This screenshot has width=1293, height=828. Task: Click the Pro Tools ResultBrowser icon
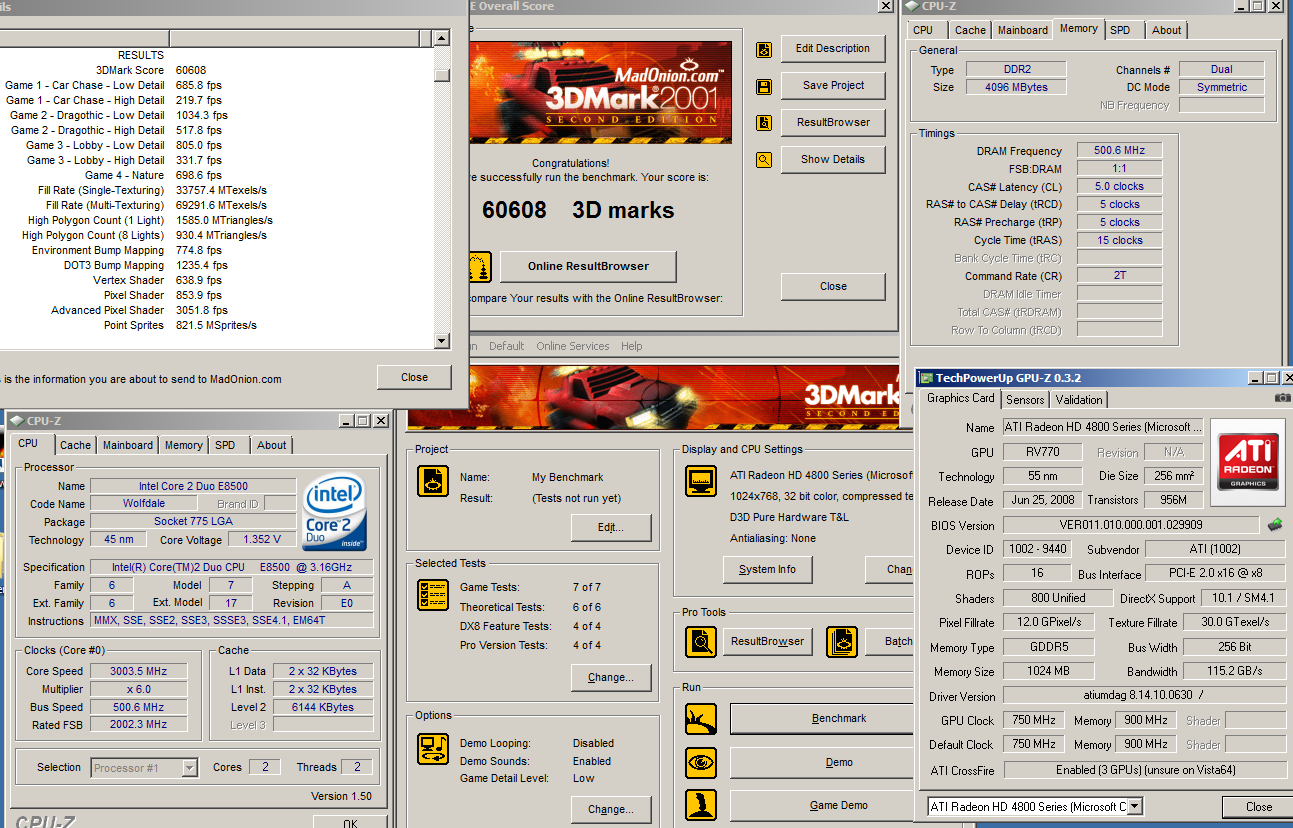[701, 642]
